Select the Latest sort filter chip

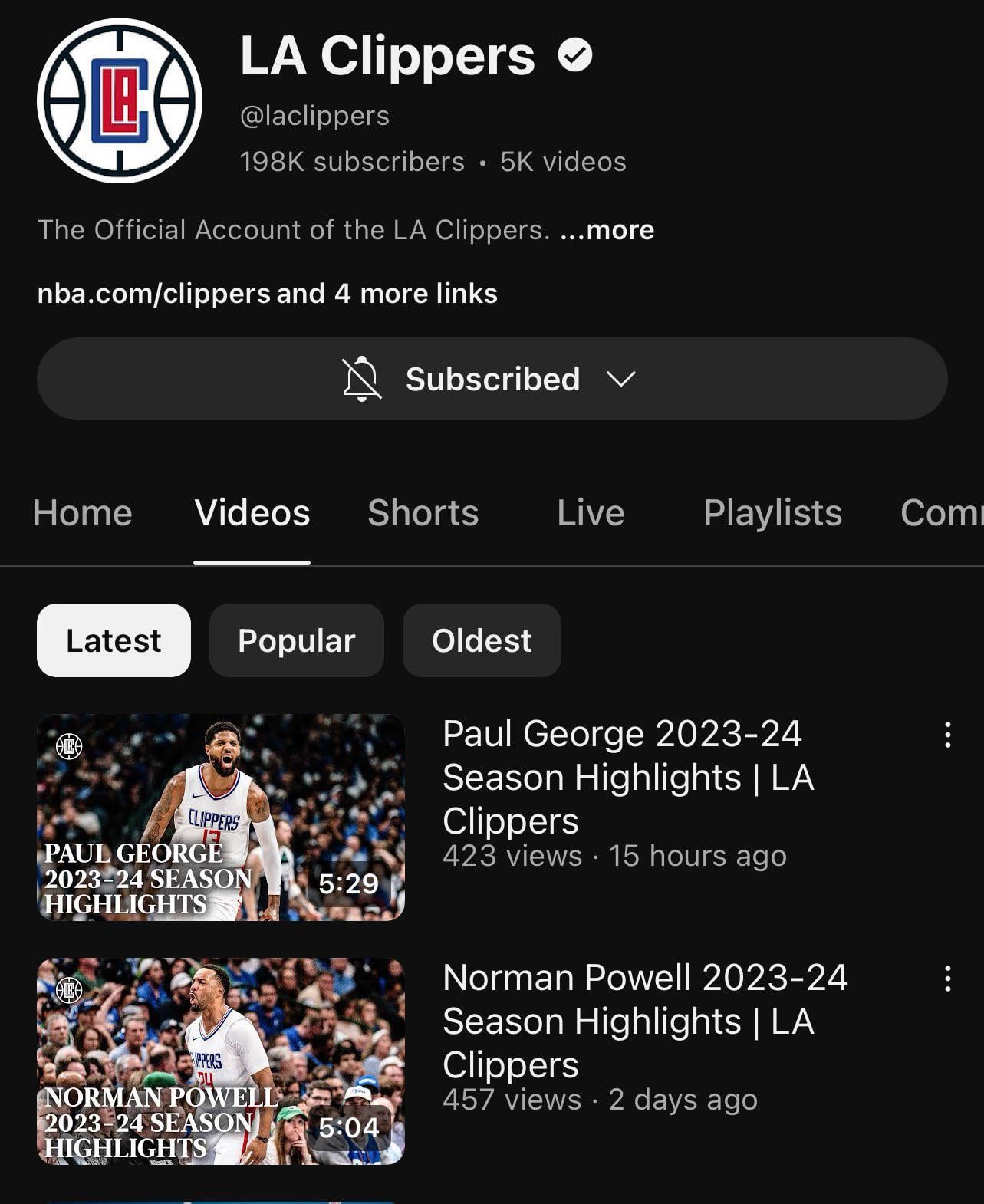click(114, 640)
